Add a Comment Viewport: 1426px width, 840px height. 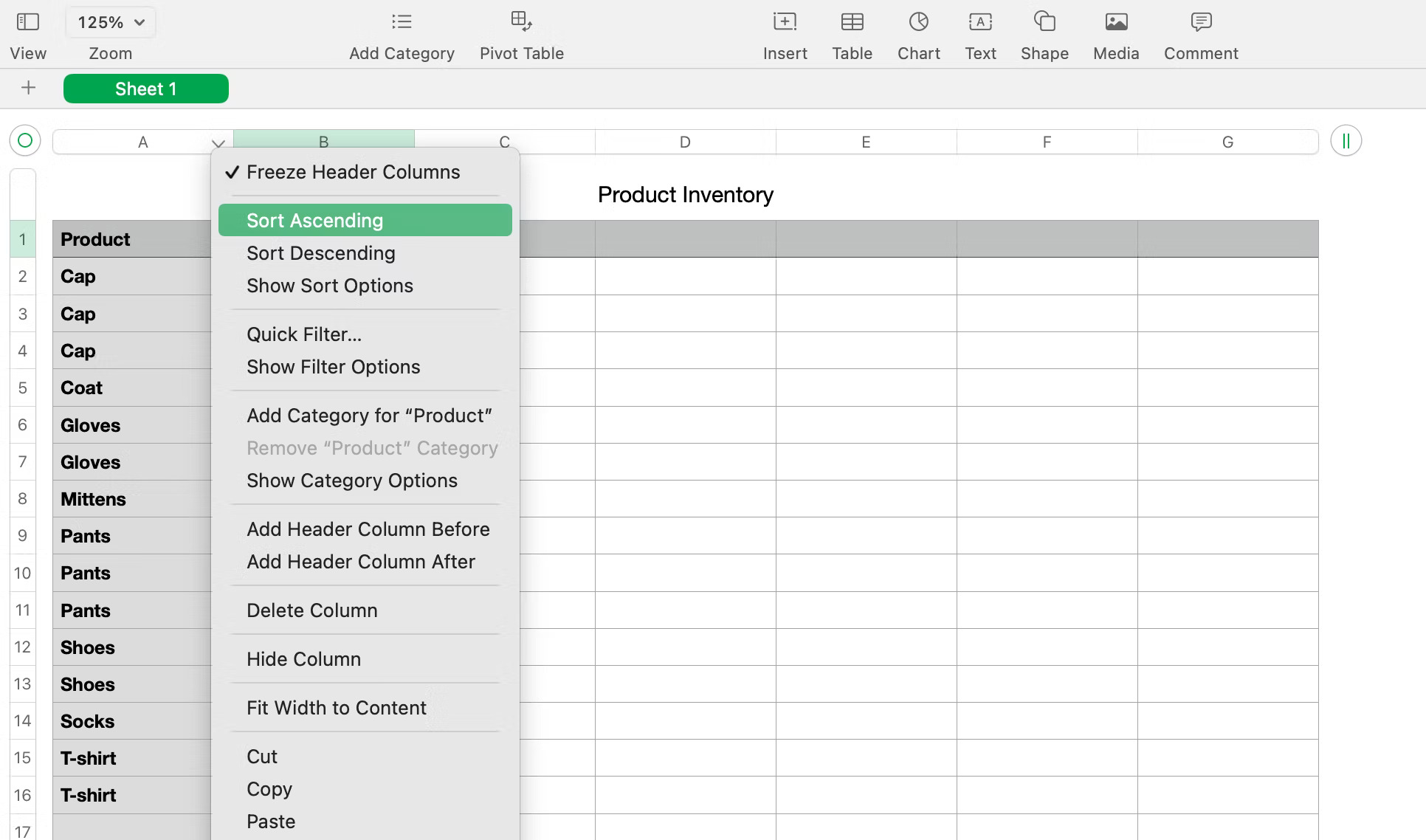(1200, 33)
